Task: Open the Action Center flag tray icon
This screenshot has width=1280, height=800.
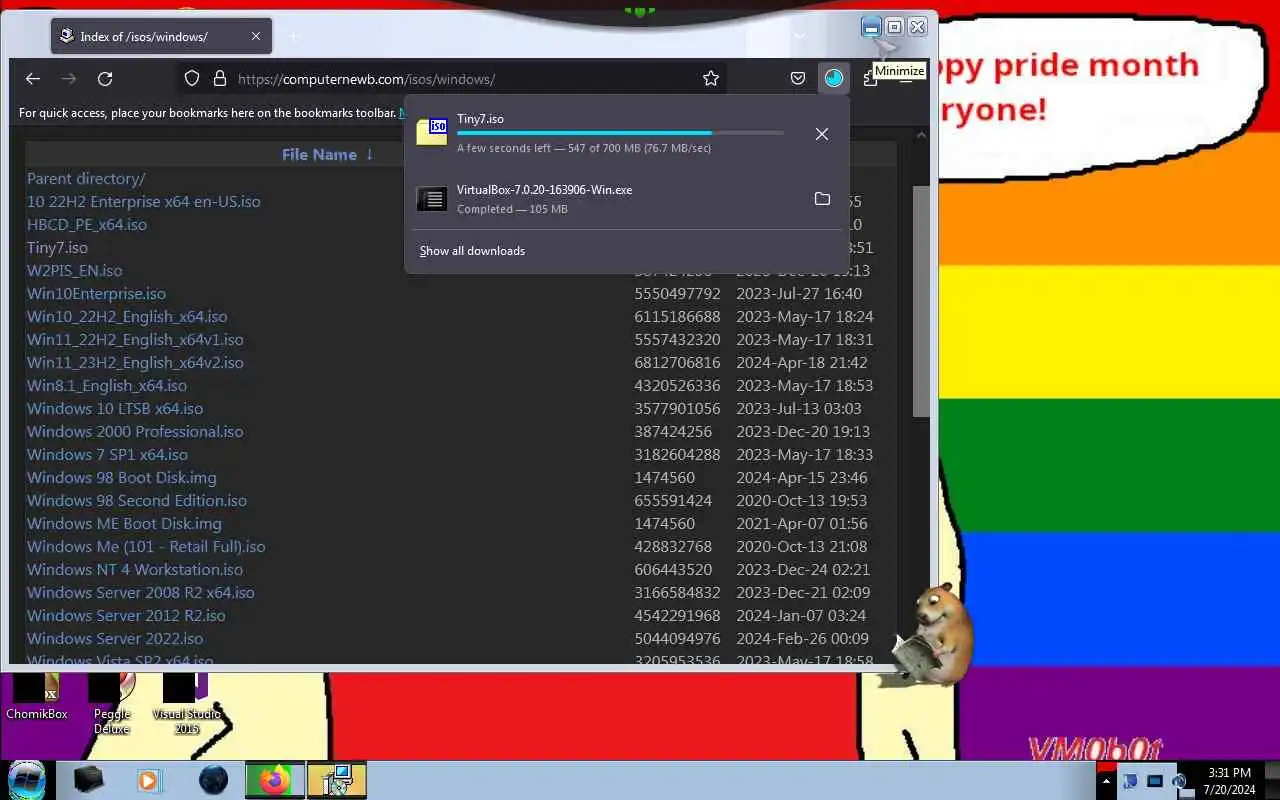Action: 1130,781
